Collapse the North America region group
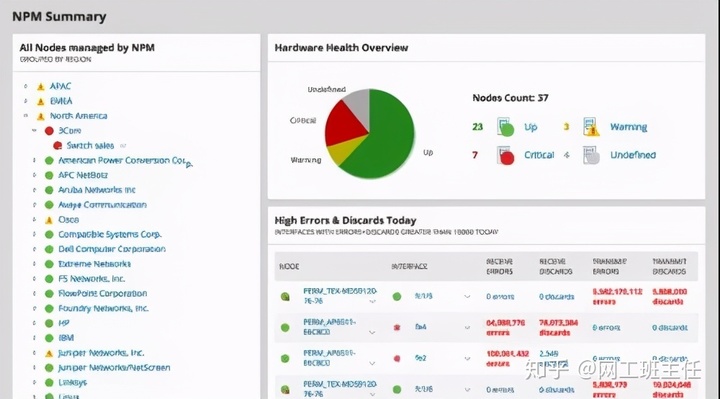The width and height of the screenshot is (720, 399). pyautogui.click(x=26, y=116)
